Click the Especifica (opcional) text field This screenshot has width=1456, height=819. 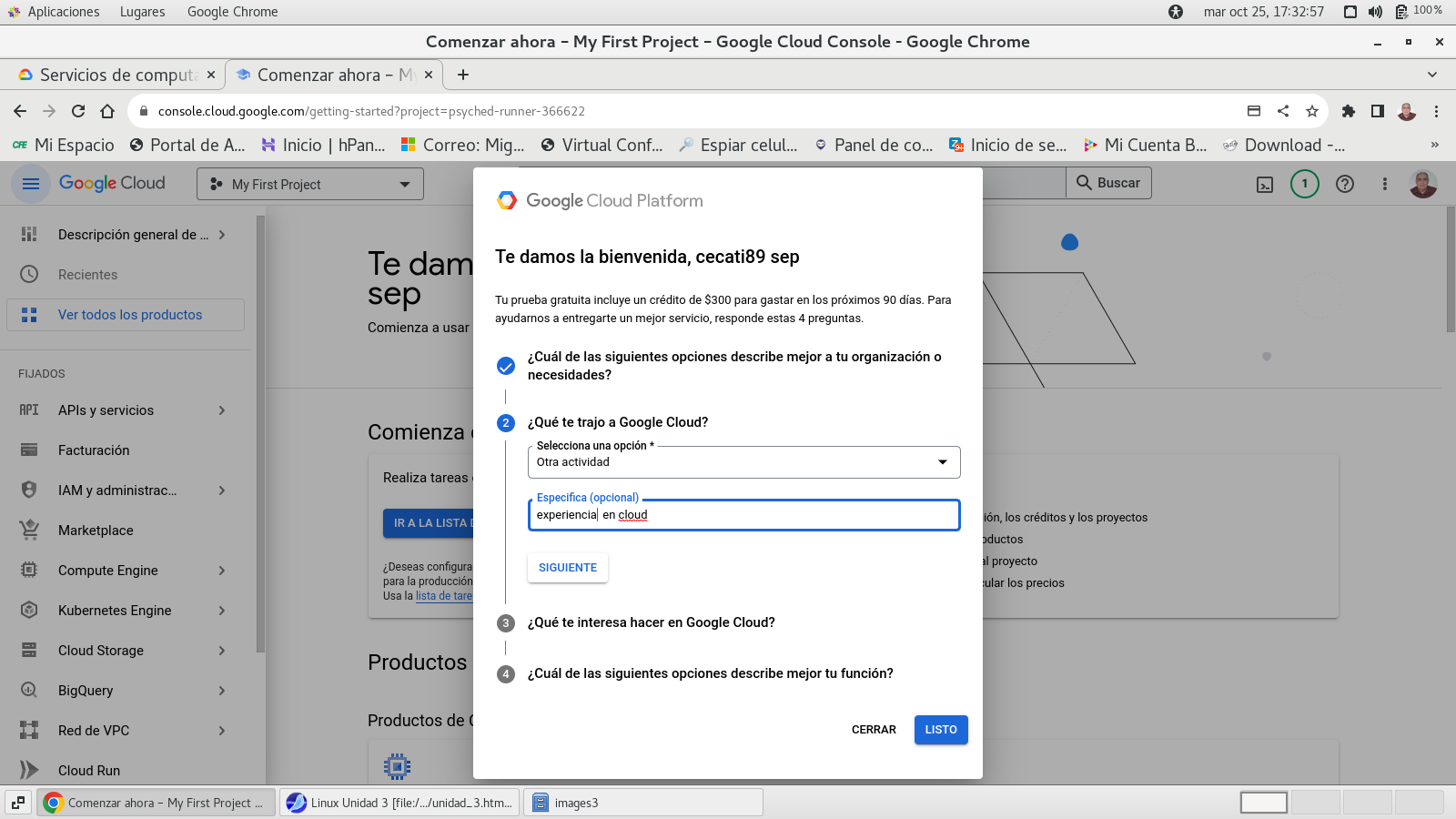click(x=743, y=515)
